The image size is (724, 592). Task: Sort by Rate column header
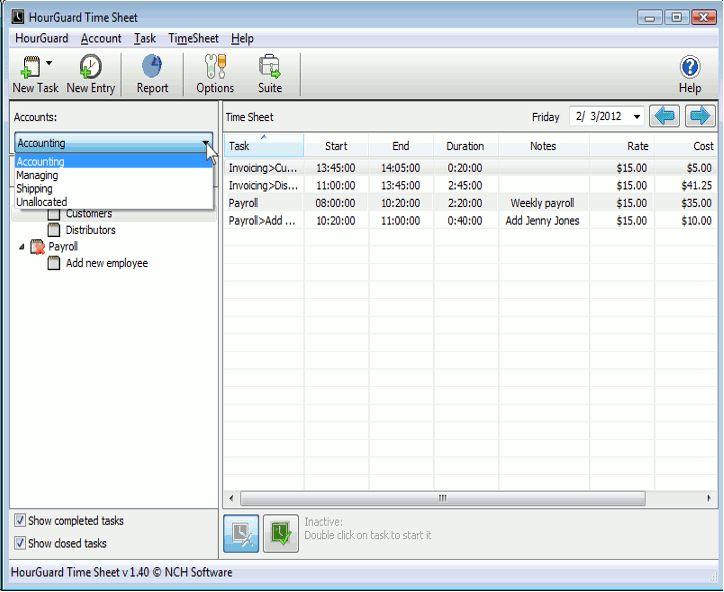pyautogui.click(x=621, y=146)
